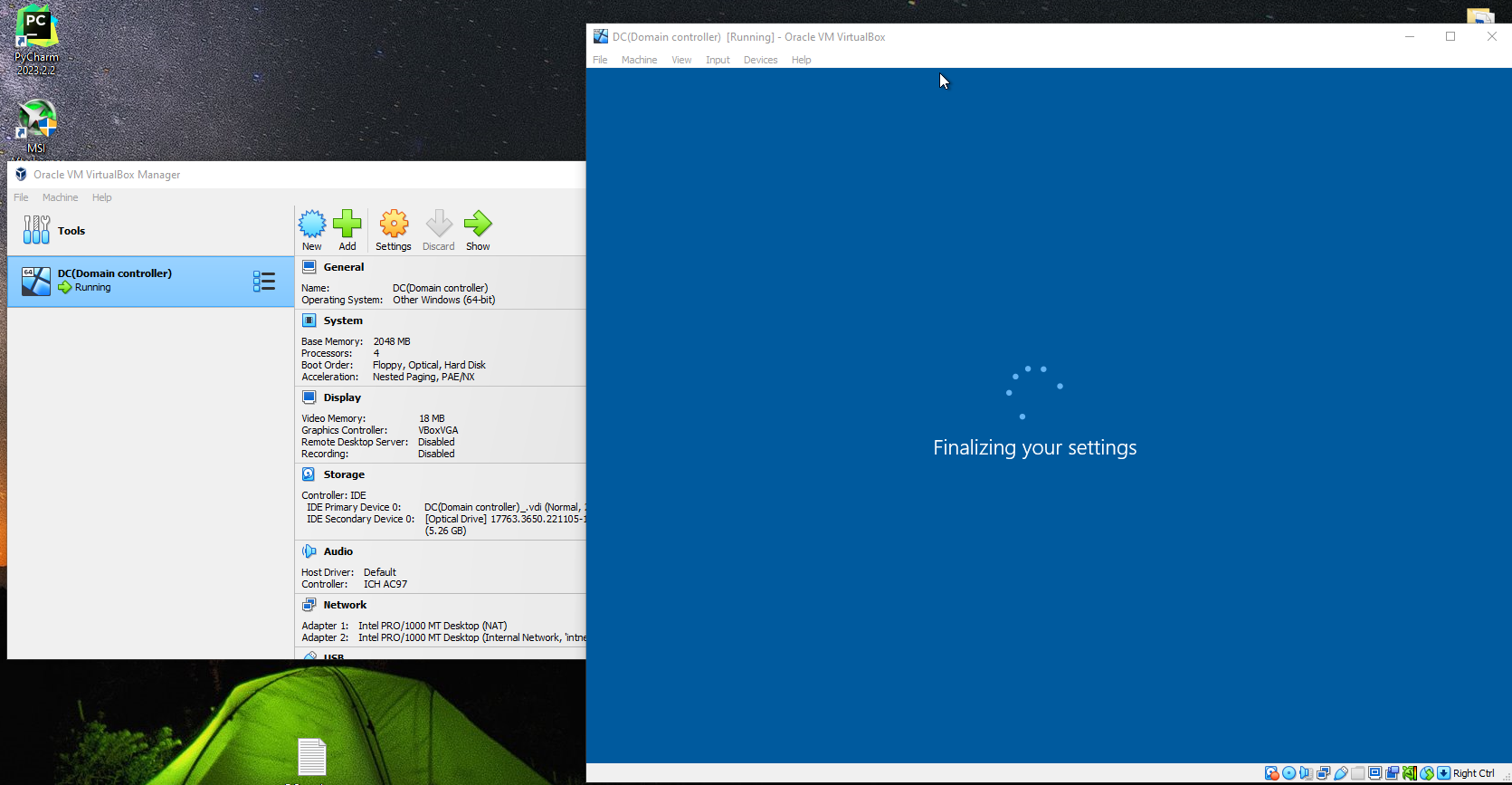Click the hard disk activity status icon
This screenshot has width=1512, height=785.
point(1271,773)
